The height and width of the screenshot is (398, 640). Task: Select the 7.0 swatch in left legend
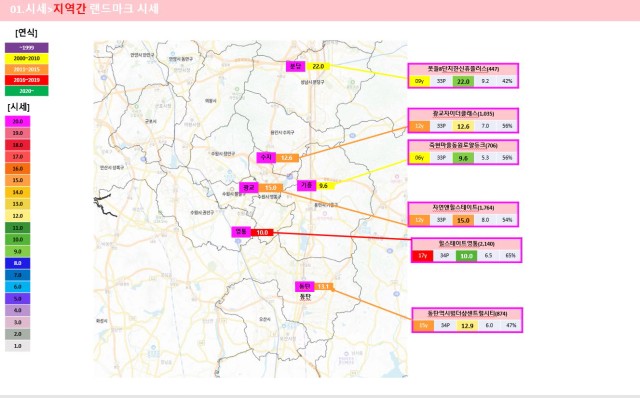[18, 275]
